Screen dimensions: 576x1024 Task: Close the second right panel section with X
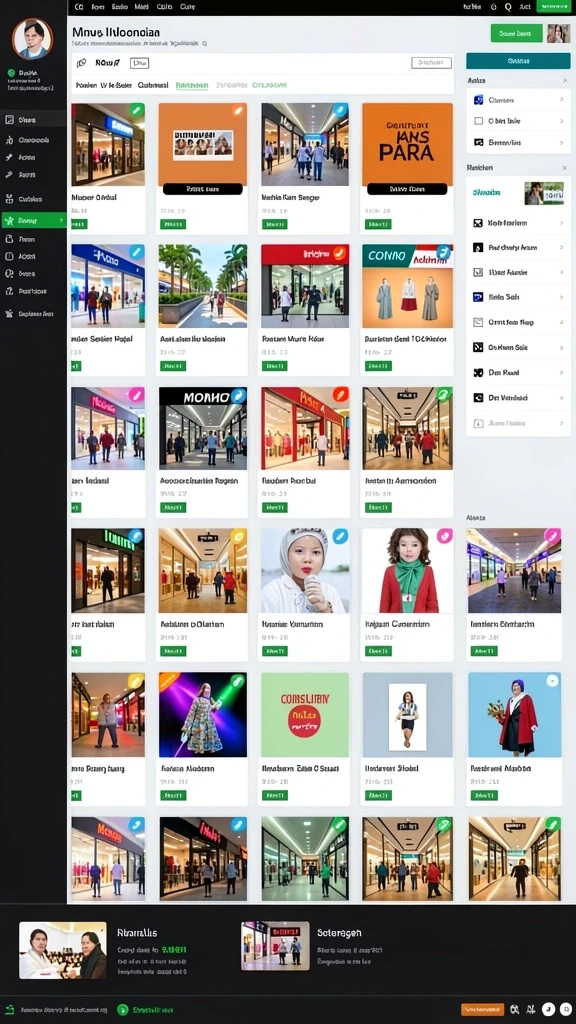click(564, 168)
